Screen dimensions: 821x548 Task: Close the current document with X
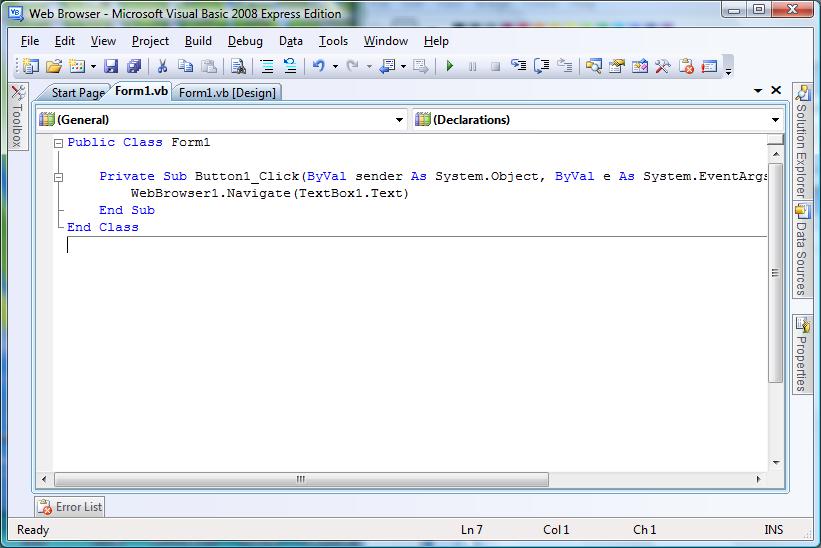click(x=776, y=90)
